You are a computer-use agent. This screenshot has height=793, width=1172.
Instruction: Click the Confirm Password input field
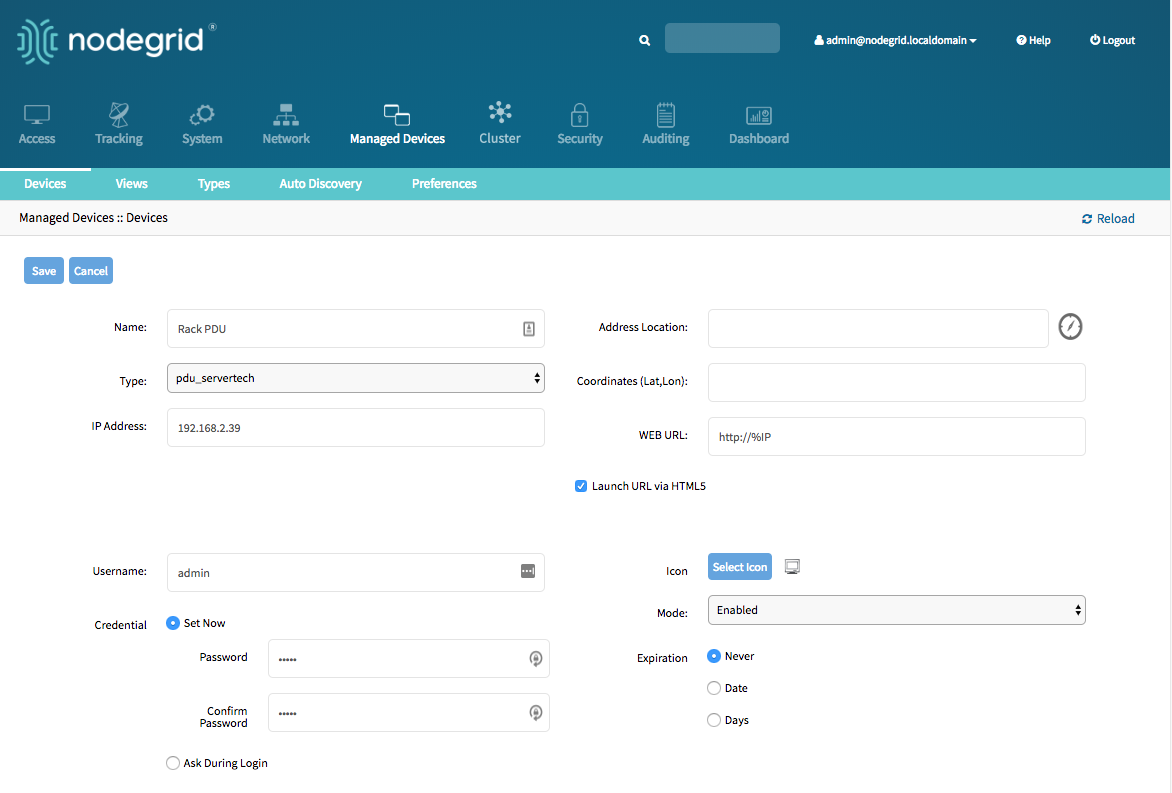(x=409, y=712)
